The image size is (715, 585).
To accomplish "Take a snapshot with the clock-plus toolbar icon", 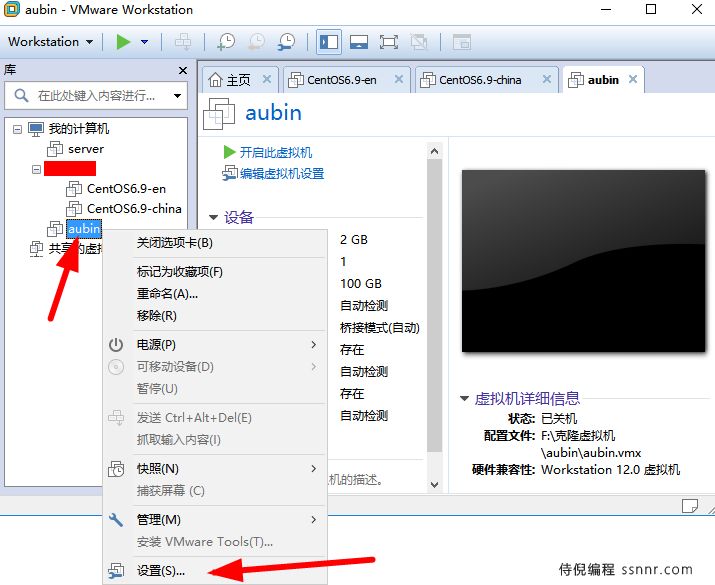I will (226, 42).
